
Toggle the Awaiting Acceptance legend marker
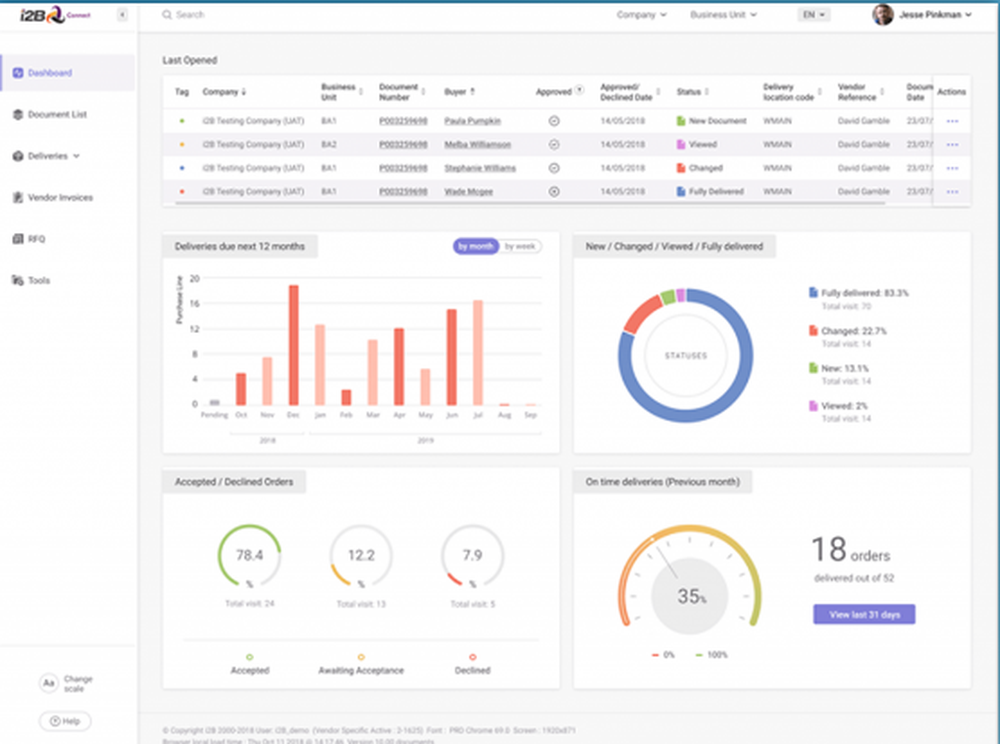click(361, 657)
